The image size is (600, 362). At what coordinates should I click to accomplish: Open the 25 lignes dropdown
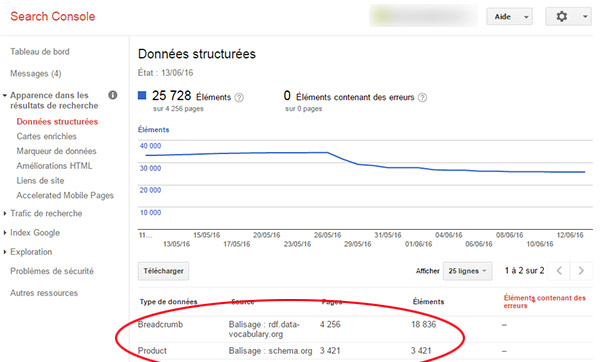[468, 271]
